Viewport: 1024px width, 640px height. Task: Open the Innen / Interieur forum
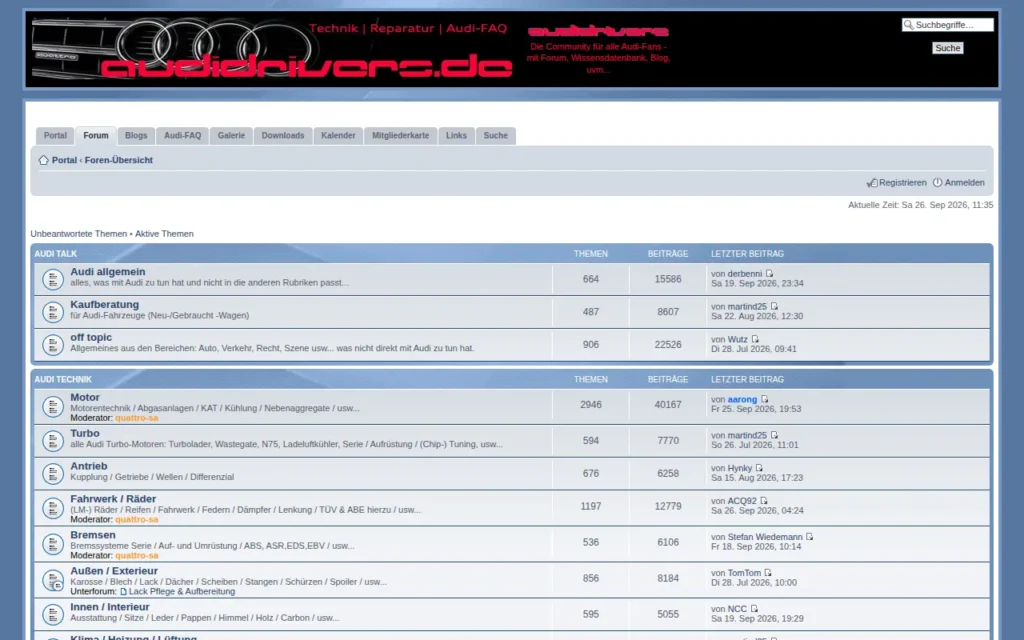[x=110, y=607]
